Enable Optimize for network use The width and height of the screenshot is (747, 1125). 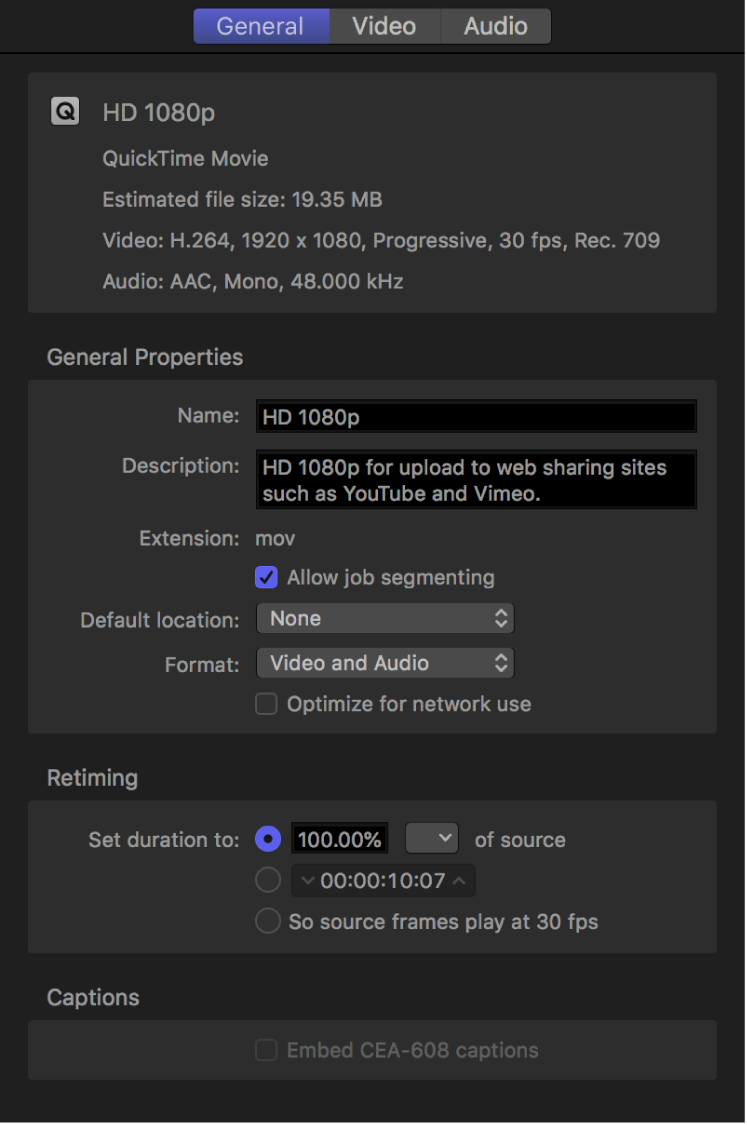tap(266, 704)
